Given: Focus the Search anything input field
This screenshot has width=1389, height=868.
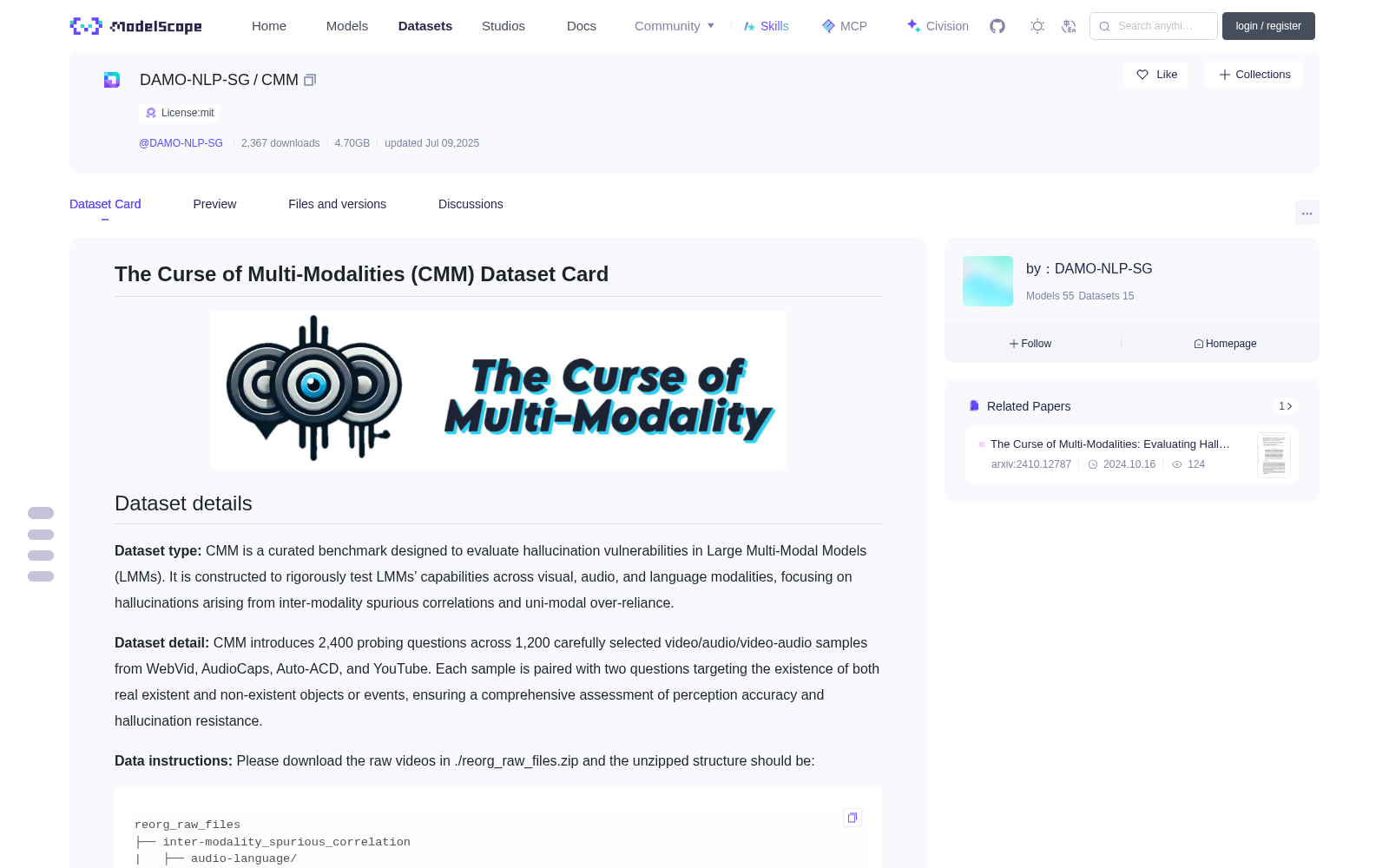Looking at the screenshot, I should pos(1154,26).
